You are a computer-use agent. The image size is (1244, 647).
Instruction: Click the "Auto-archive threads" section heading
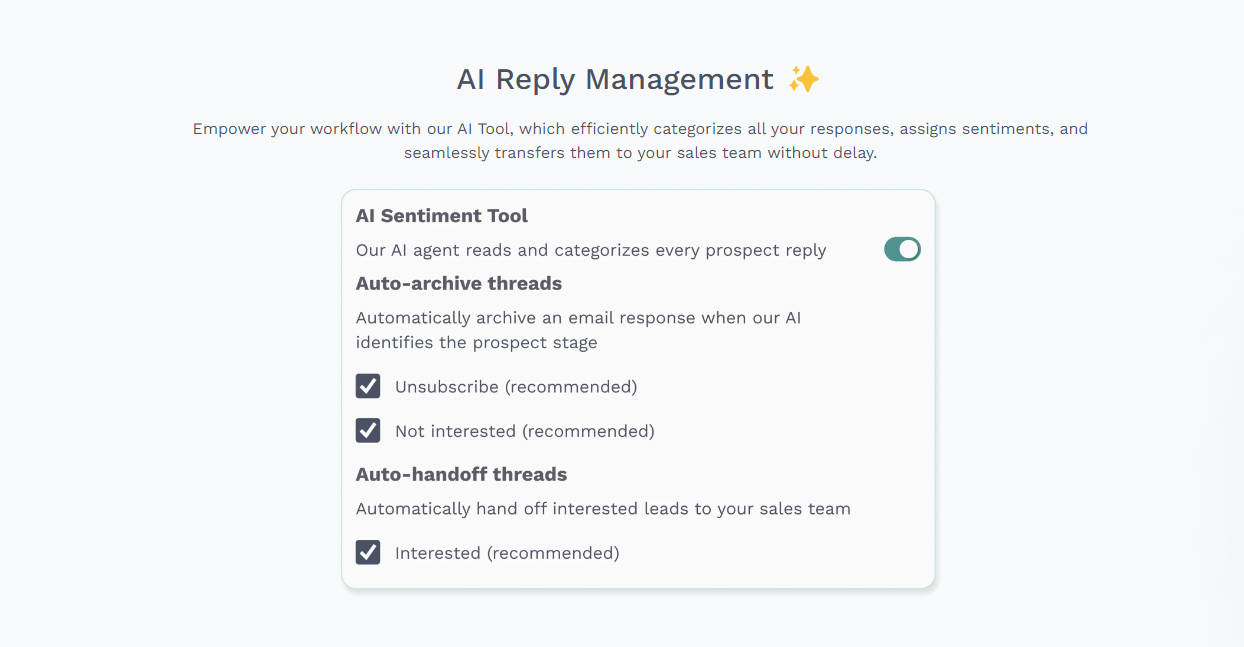pyautogui.click(x=459, y=284)
